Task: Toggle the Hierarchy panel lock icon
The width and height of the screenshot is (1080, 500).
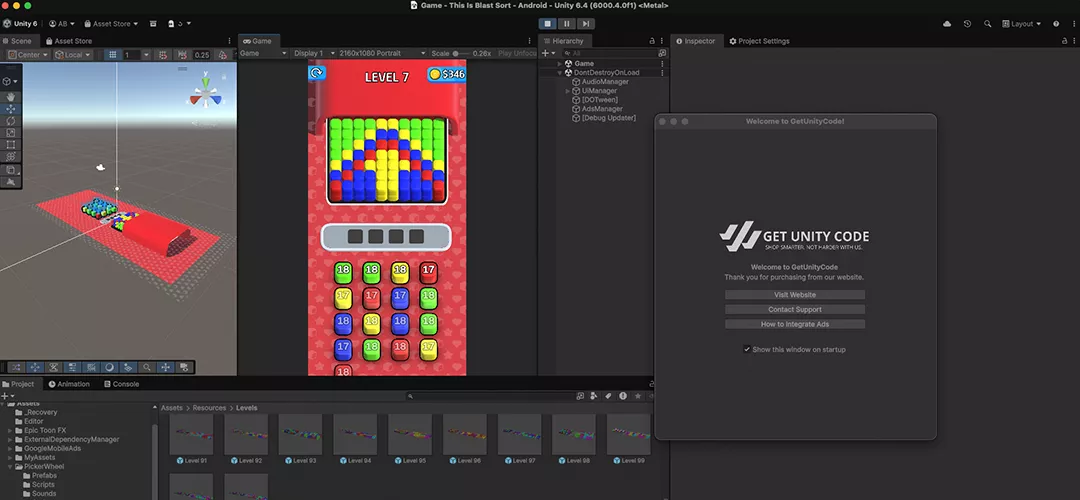Action: [652, 41]
